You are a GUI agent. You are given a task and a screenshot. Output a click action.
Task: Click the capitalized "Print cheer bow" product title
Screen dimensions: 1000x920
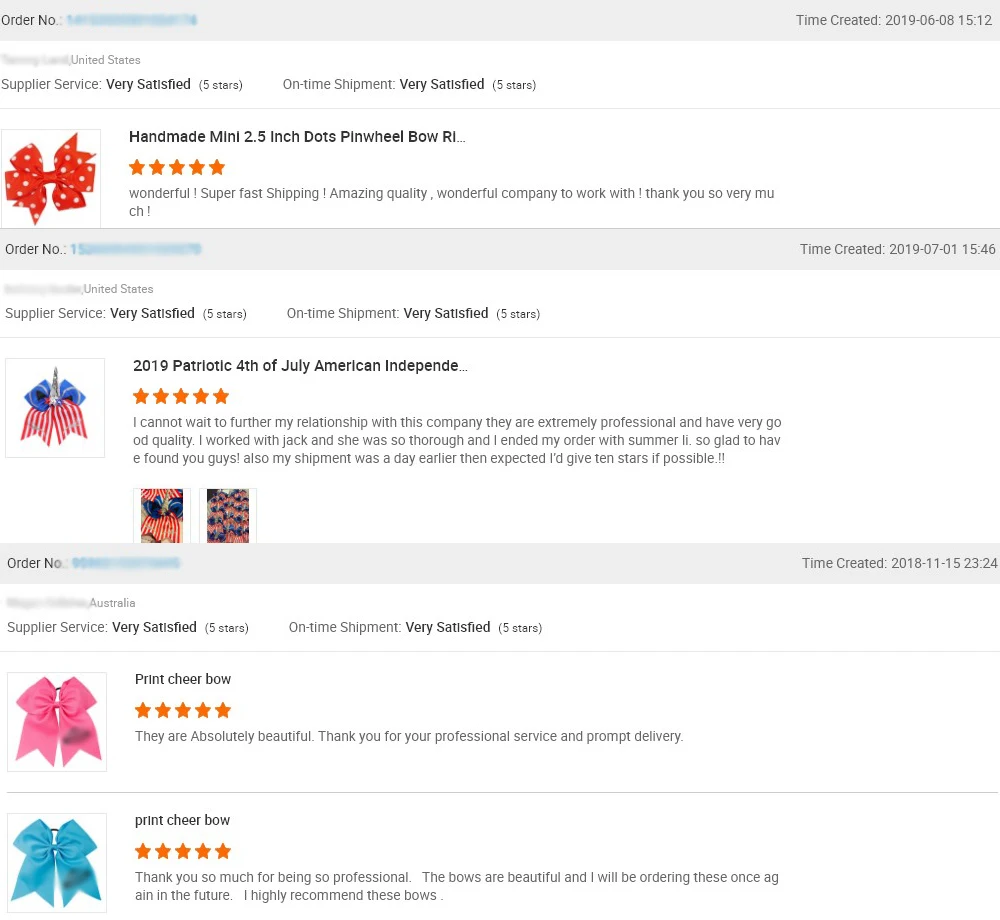point(183,679)
